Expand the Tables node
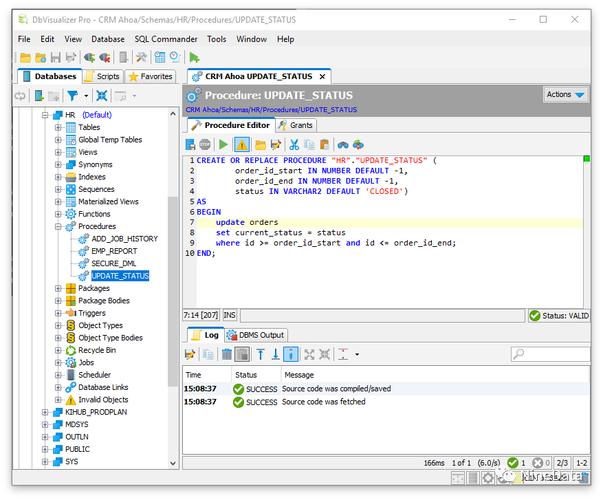 (x=58, y=127)
